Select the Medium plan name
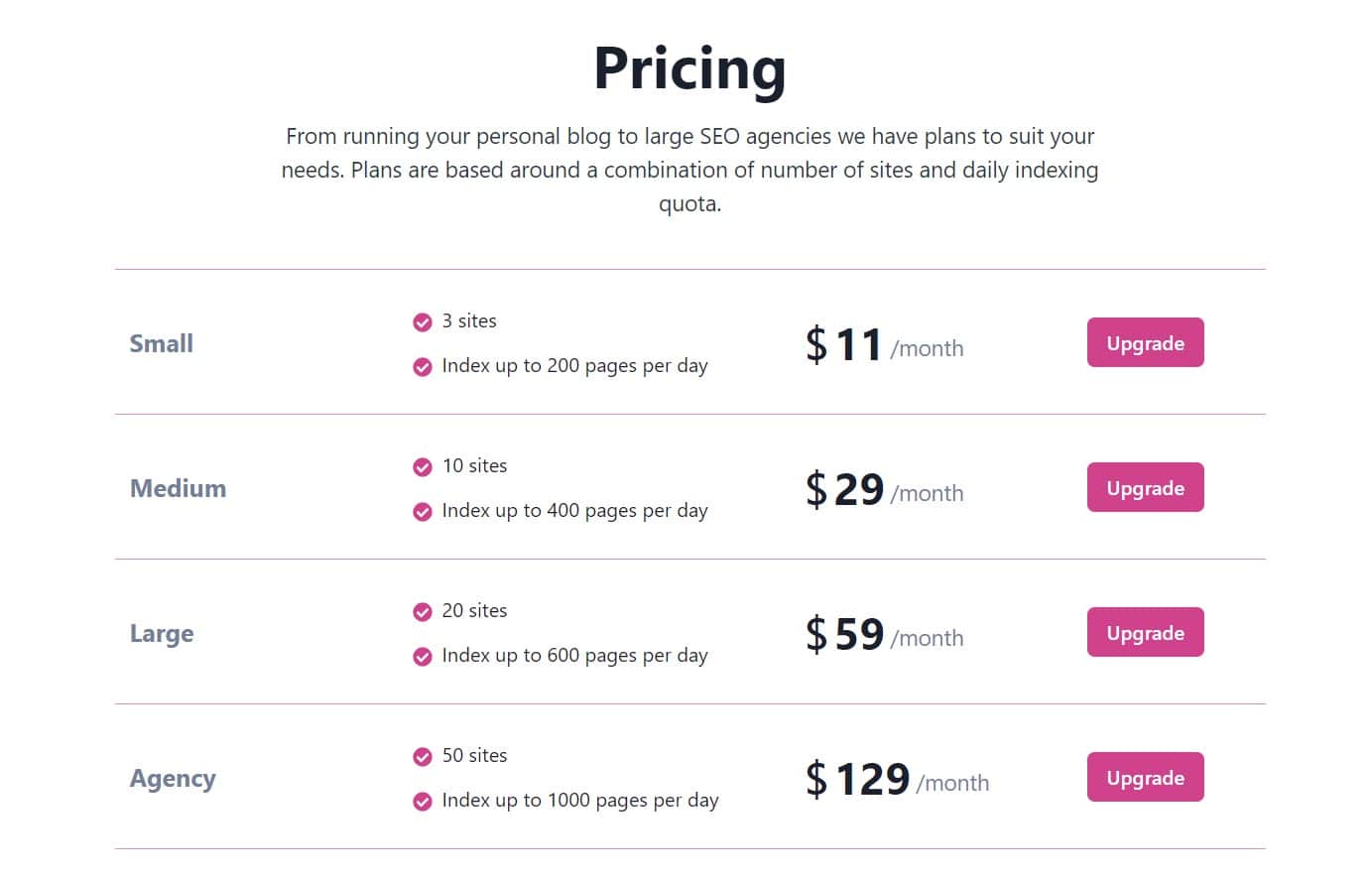The height and width of the screenshot is (883, 1372). (x=179, y=488)
